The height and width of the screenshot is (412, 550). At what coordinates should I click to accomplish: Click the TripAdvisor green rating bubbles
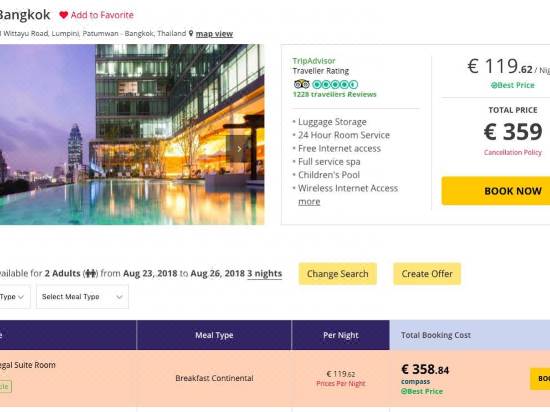point(335,84)
